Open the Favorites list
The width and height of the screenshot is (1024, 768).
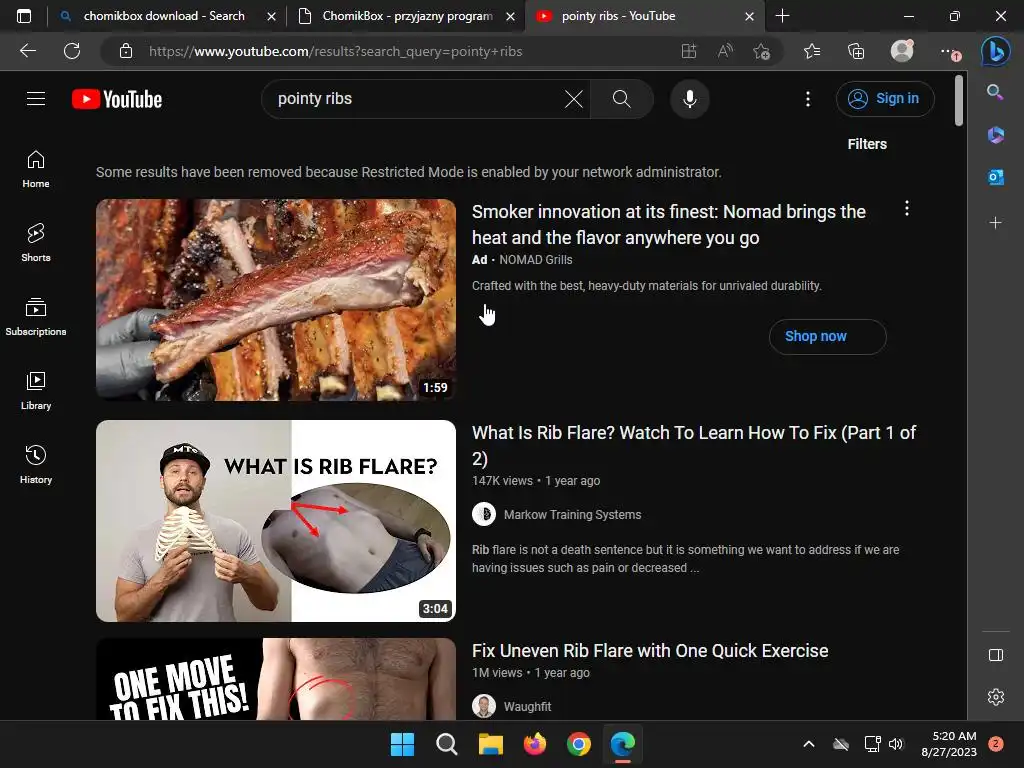[812, 51]
